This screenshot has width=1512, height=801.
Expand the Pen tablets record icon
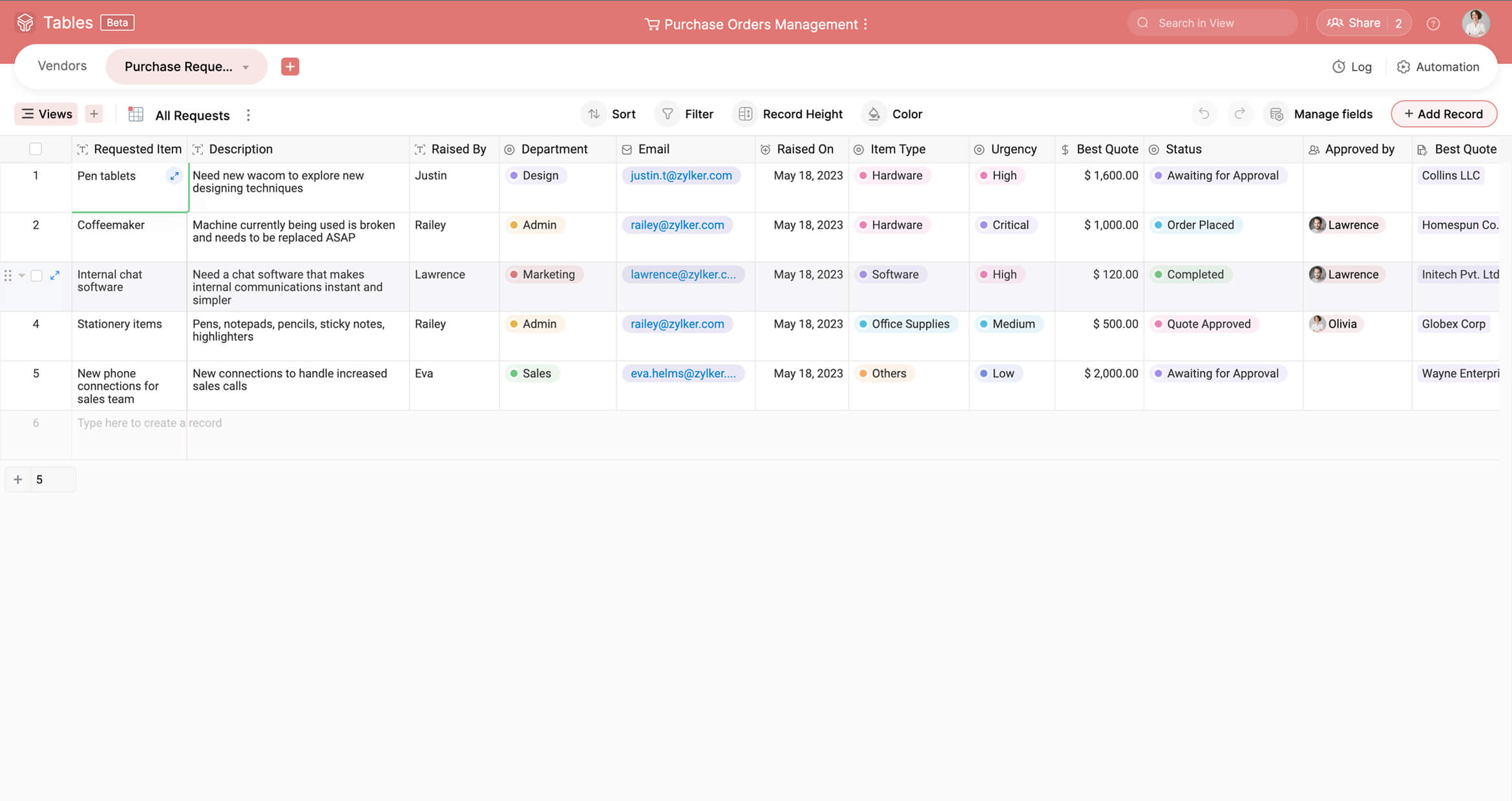(174, 176)
